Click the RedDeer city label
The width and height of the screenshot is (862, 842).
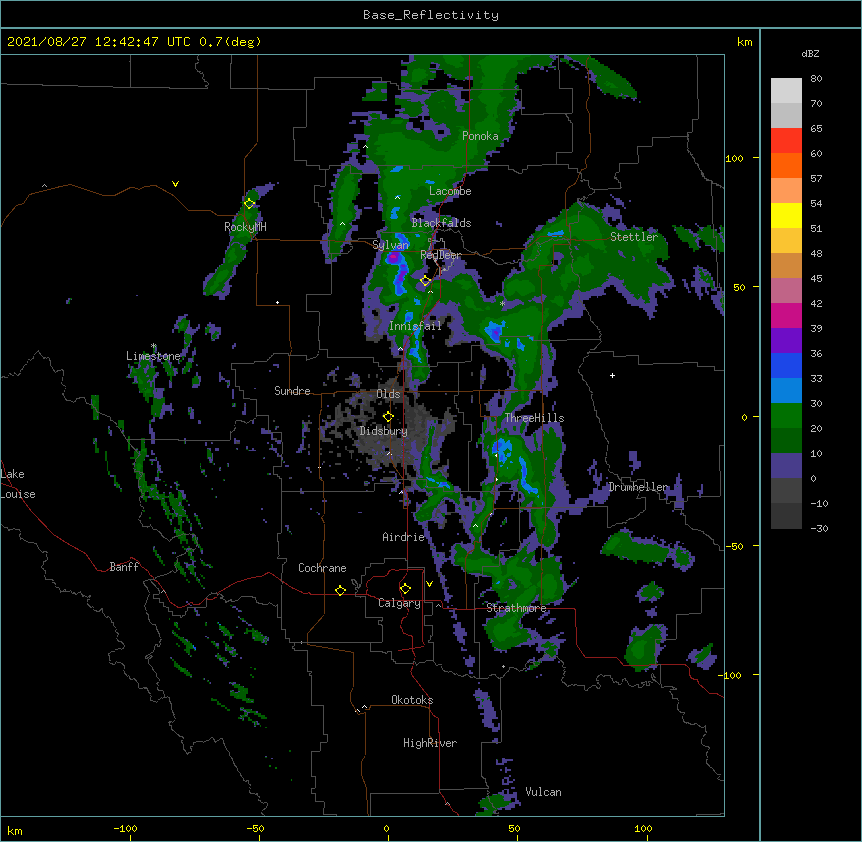pyautogui.click(x=441, y=255)
